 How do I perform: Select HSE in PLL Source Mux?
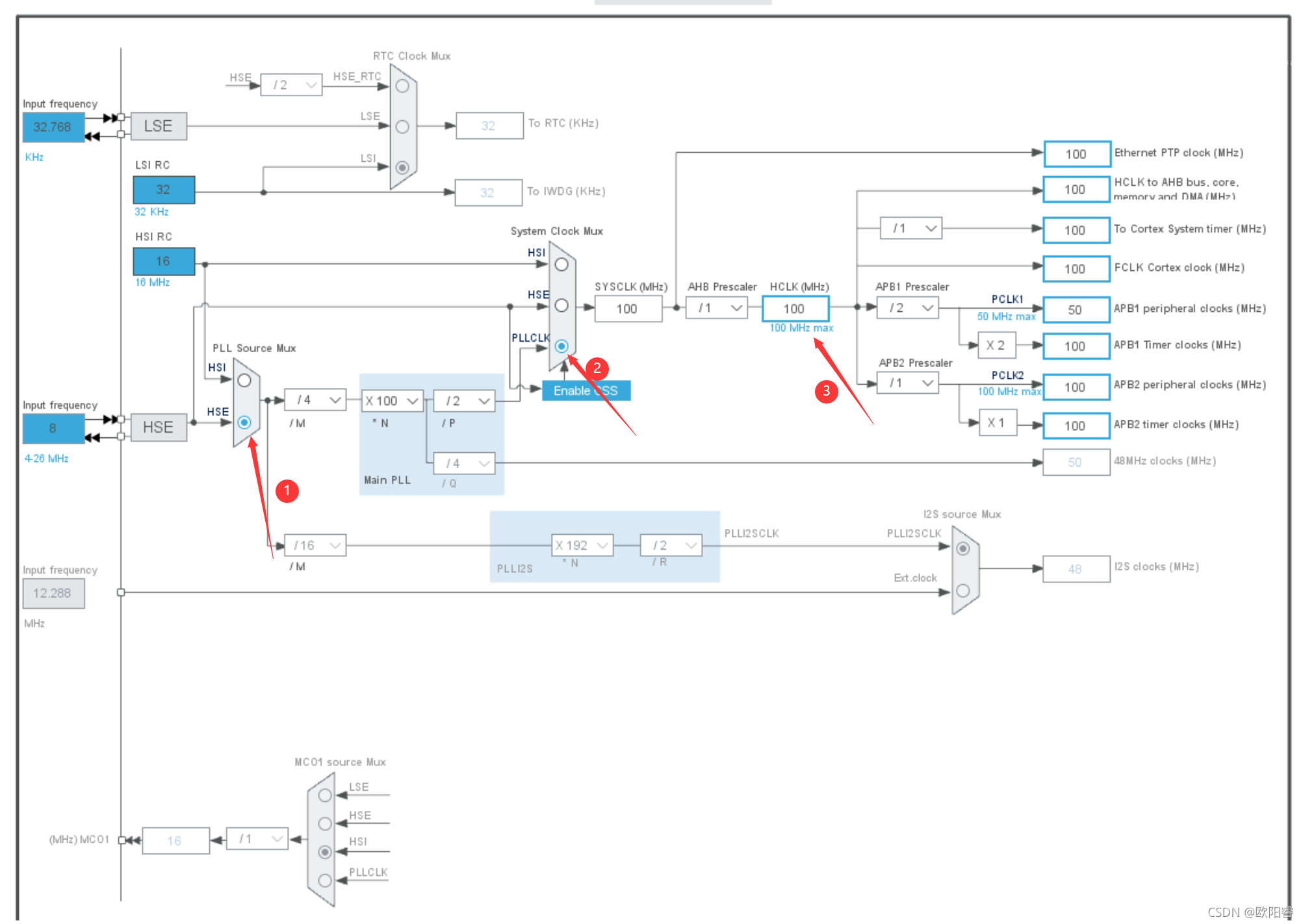[244, 422]
